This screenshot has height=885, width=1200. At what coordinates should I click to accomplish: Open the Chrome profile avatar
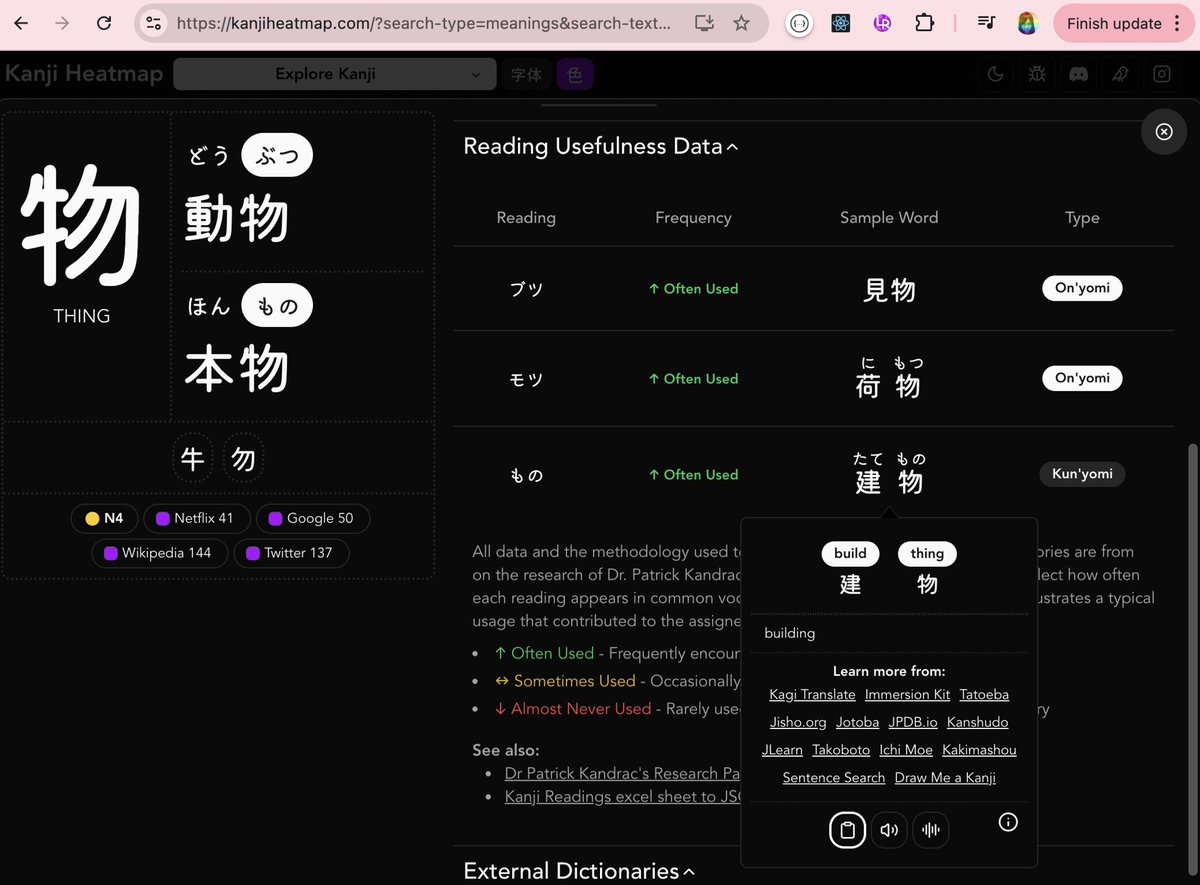1027,23
